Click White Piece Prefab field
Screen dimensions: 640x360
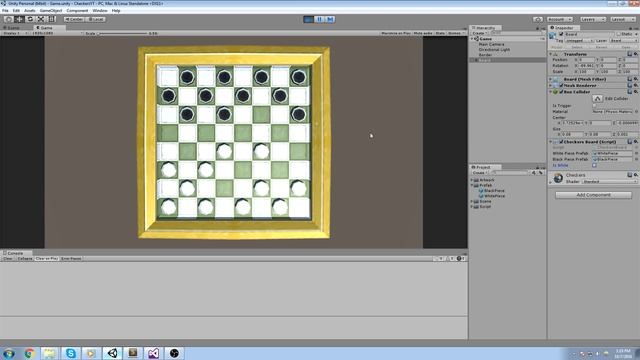pyautogui.click(x=612, y=153)
